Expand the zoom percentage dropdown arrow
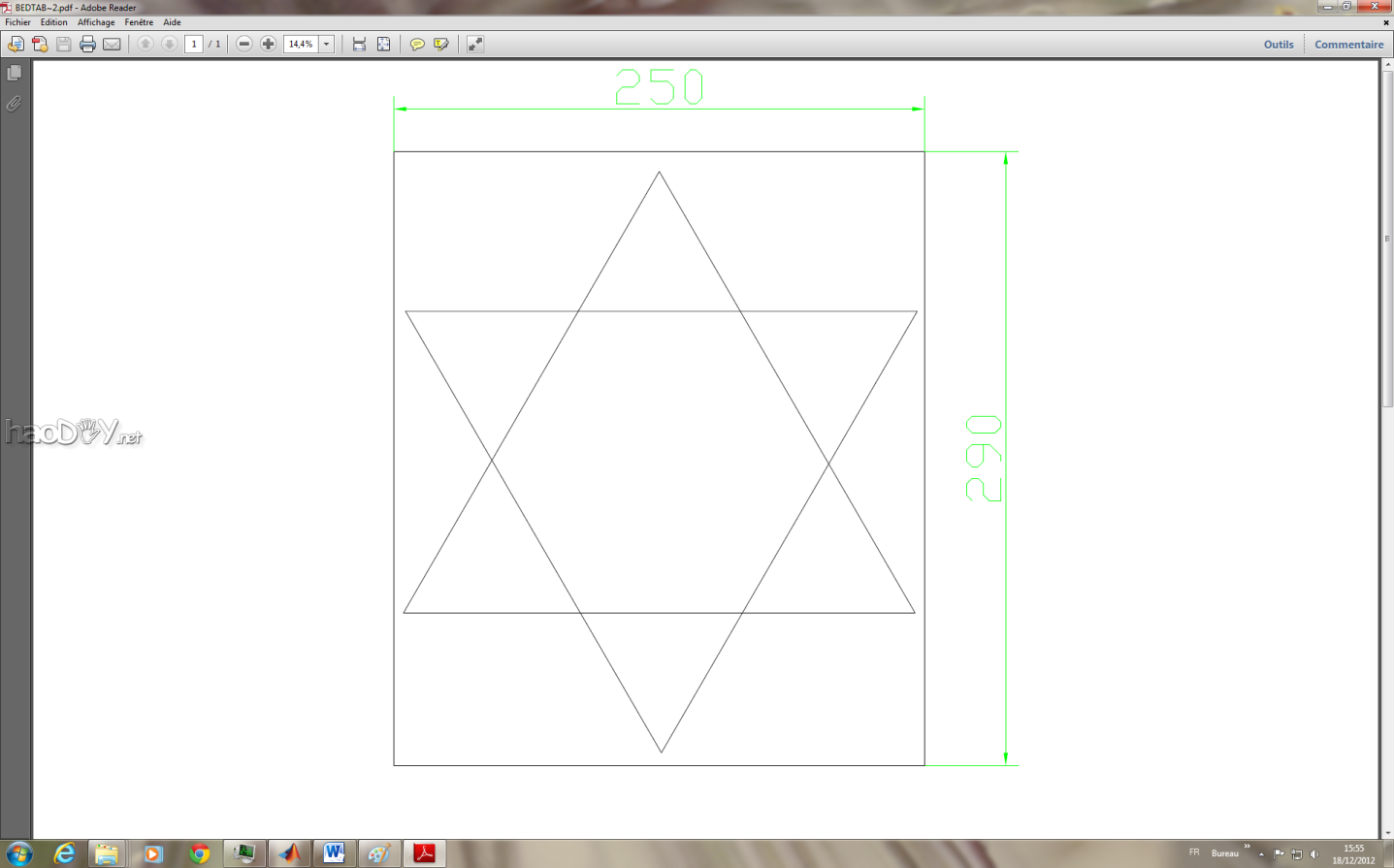 (x=327, y=44)
